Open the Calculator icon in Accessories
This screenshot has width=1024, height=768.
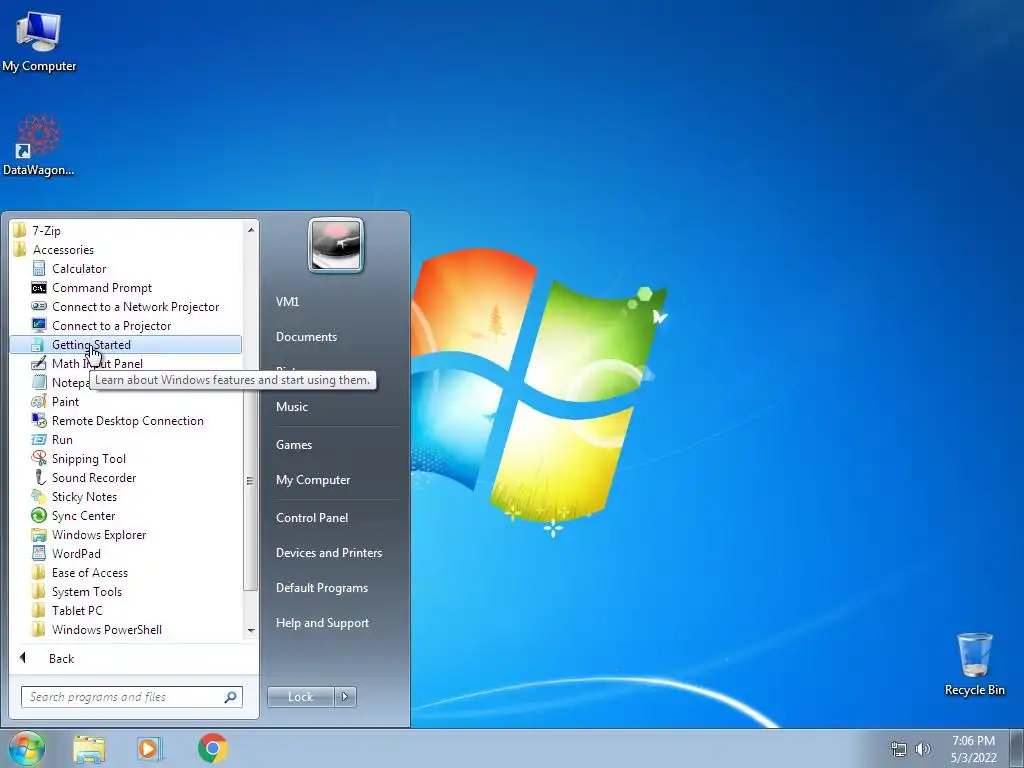[x=39, y=268]
